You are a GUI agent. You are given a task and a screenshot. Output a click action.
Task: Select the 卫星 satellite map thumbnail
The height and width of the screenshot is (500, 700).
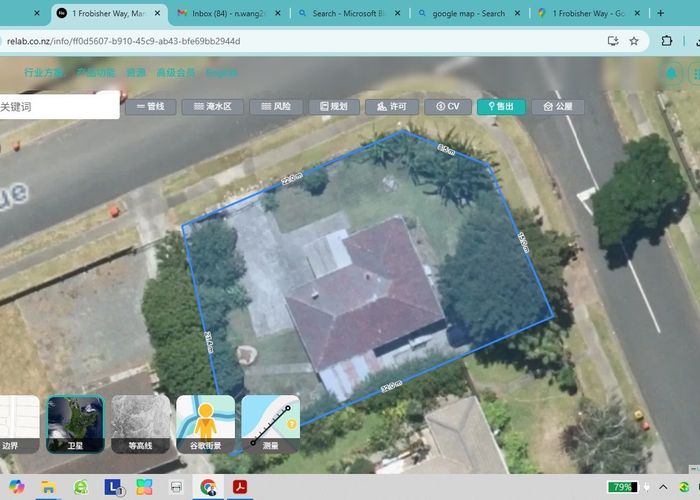point(75,425)
